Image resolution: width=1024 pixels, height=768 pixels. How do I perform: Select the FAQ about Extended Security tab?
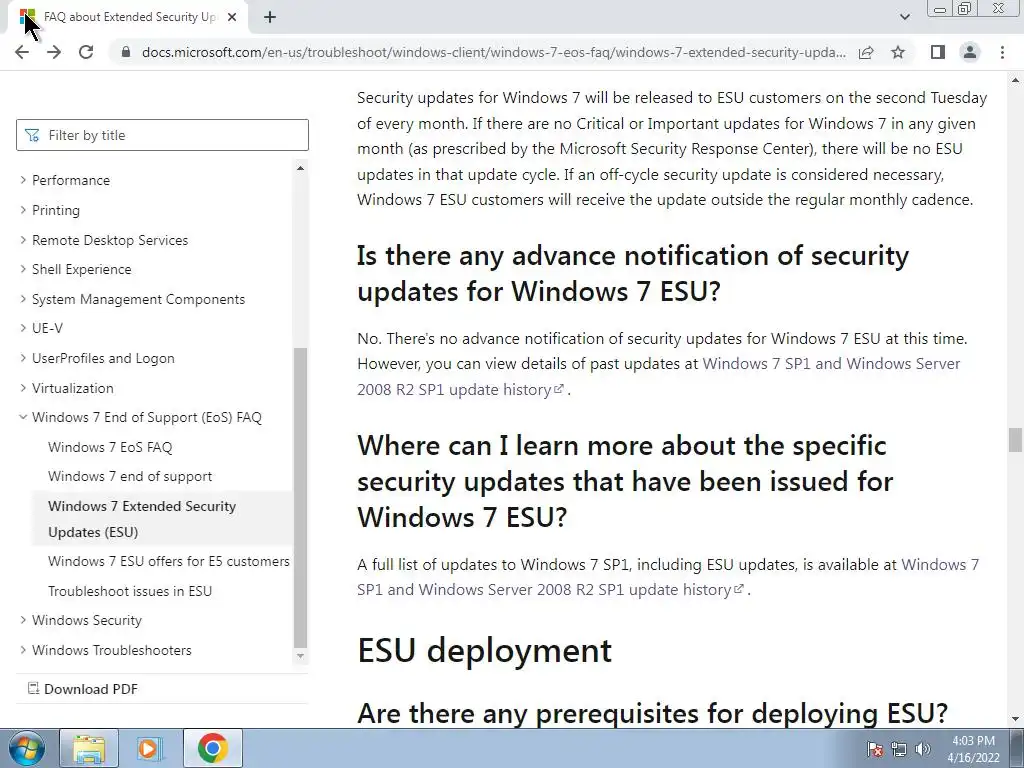(129, 17)
